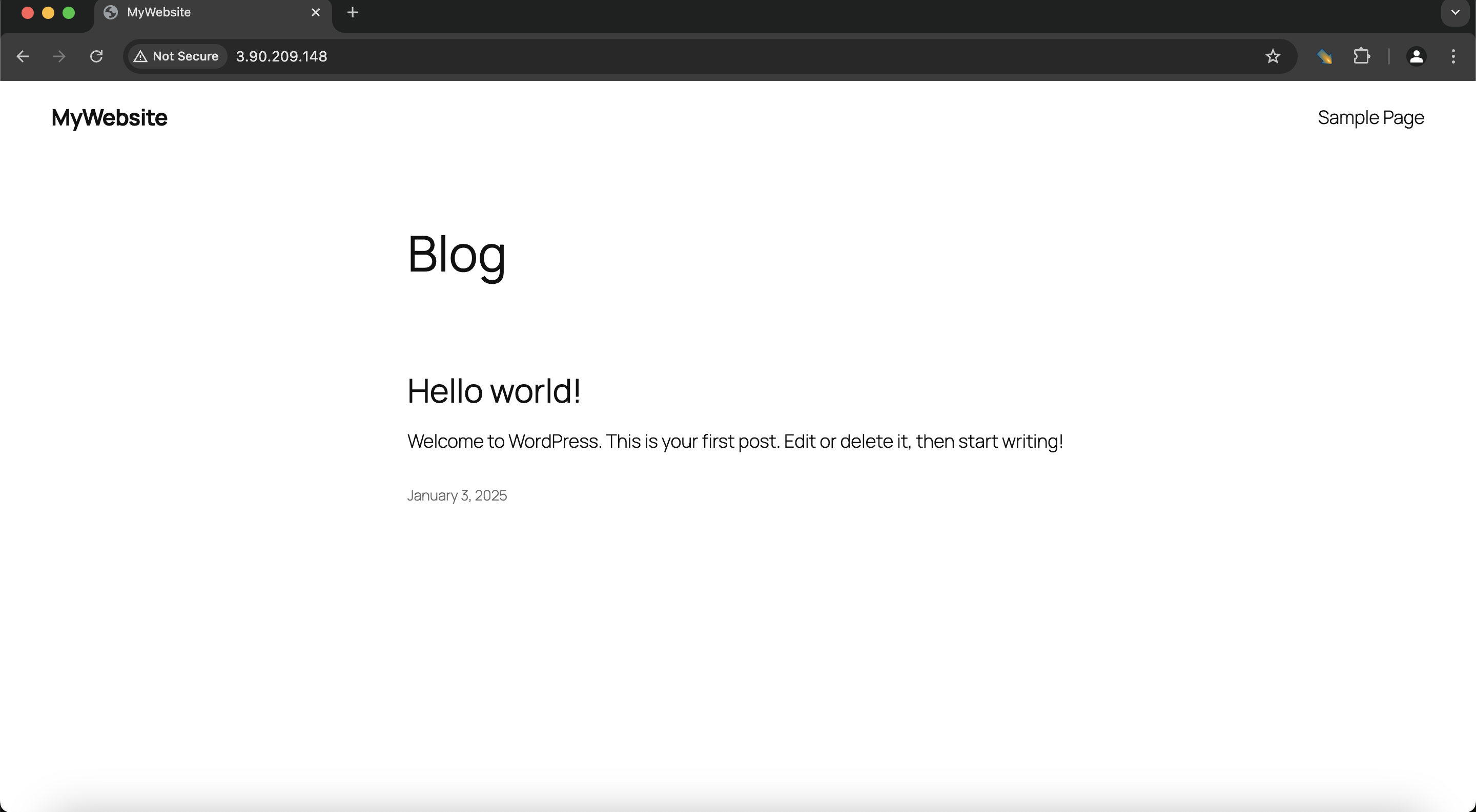Open the Sample Page navigation link
1476x812 pixels.
point(1370,117)
